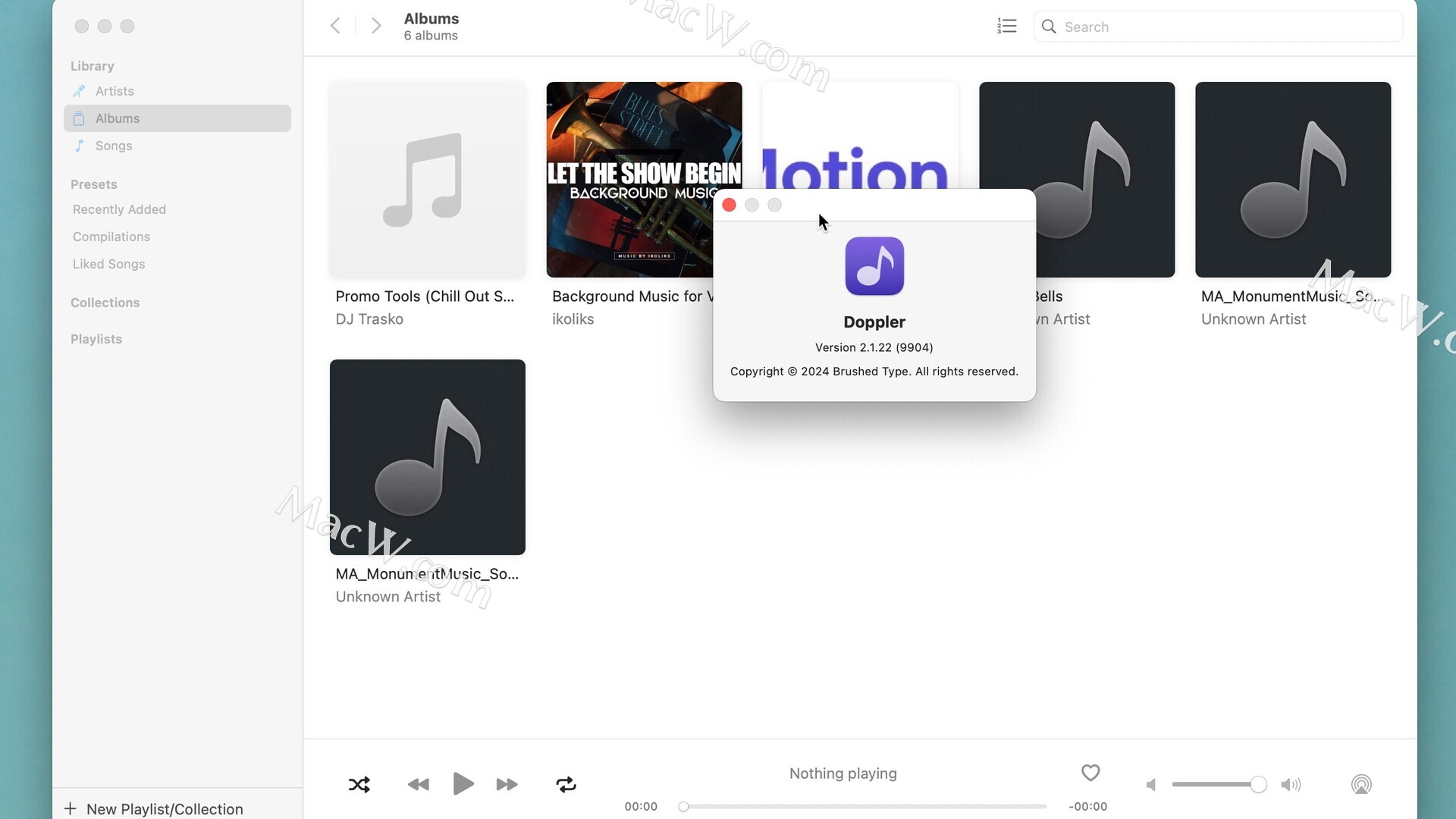This screenshot has height=819, width=1456.
Task: Open the Liked Songs preset
Action: click(x=108, y=264)
